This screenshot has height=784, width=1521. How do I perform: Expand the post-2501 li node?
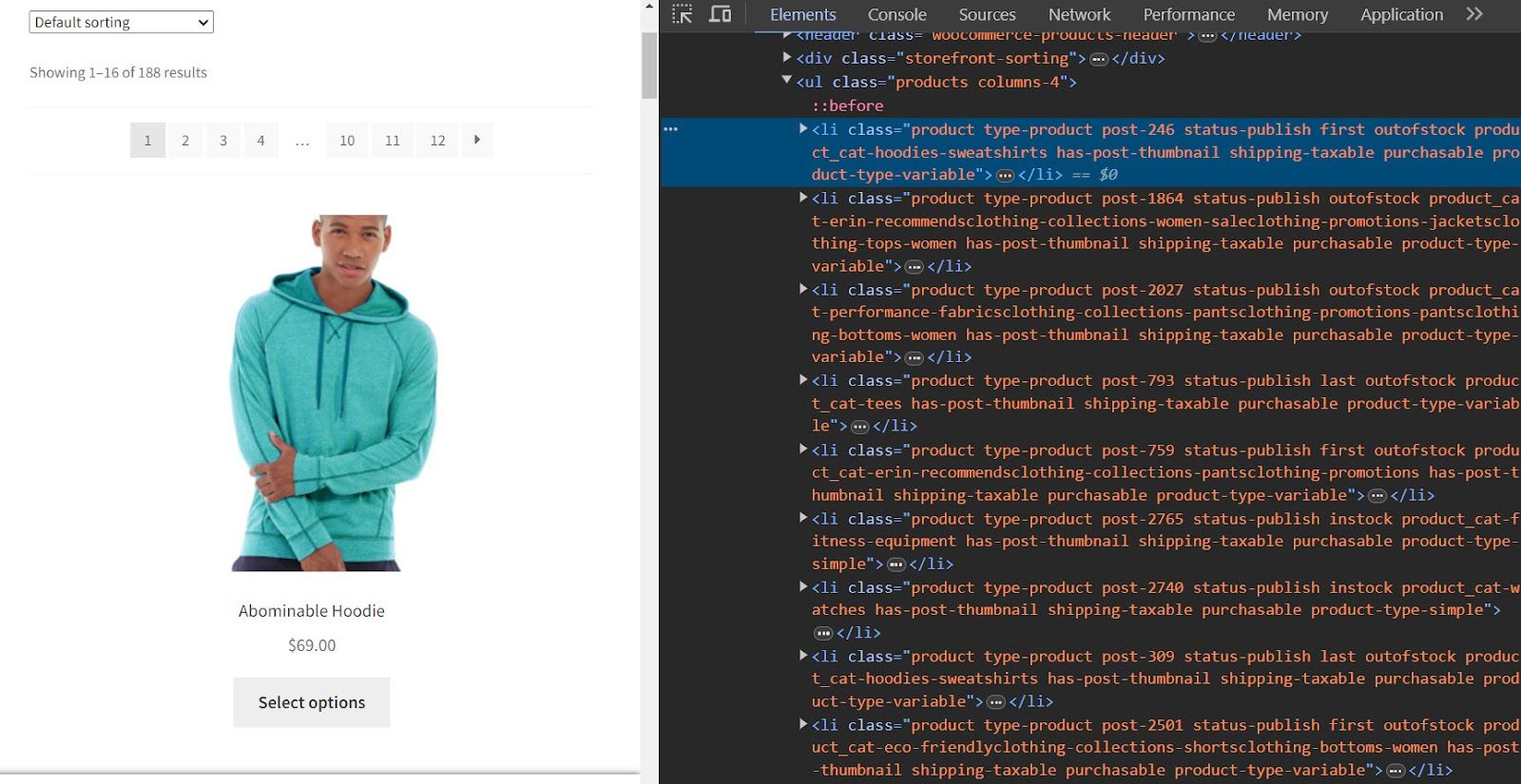pyautogui.click(x=803, y=724)
